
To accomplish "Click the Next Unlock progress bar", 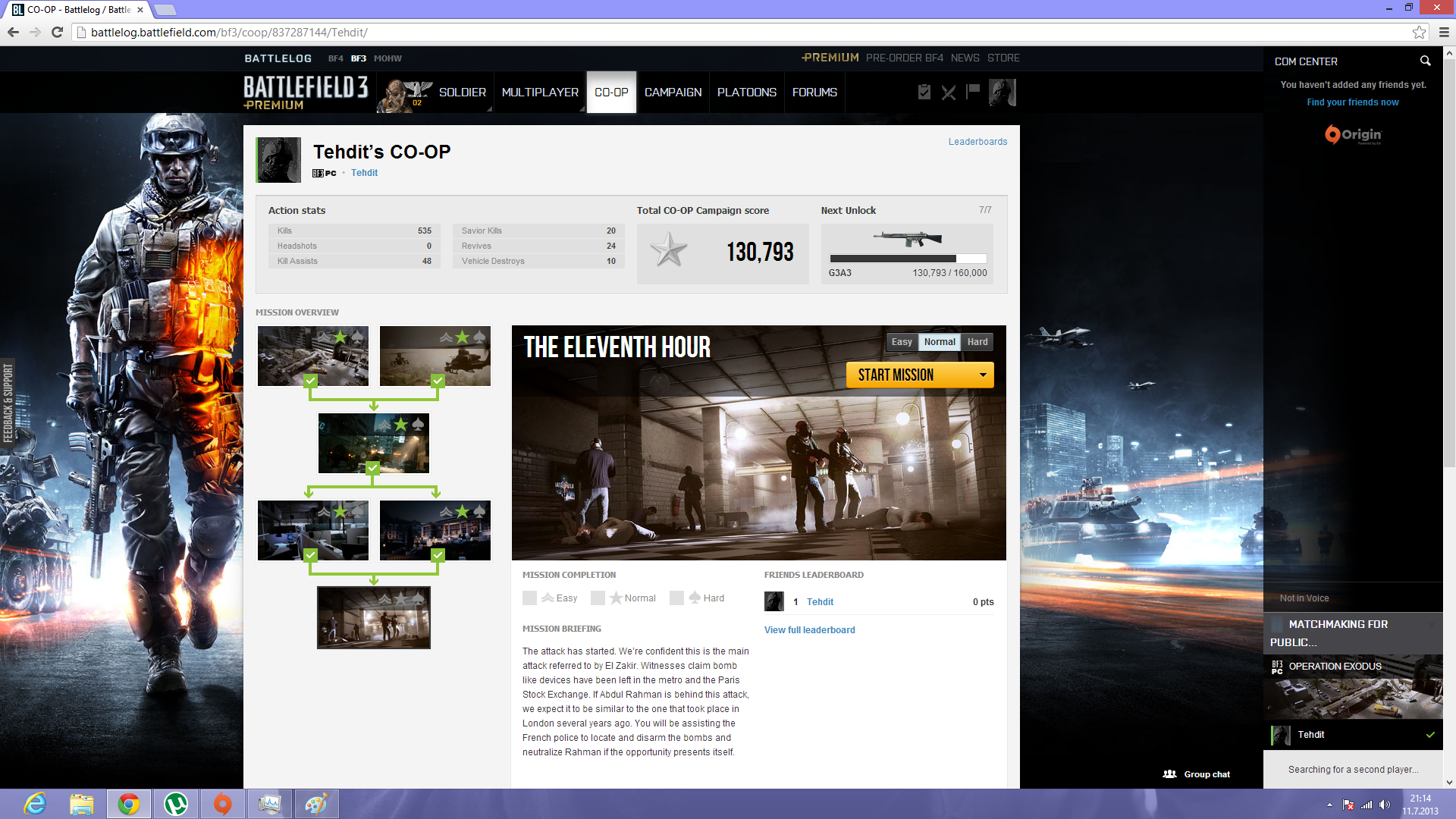I will 908,259.
